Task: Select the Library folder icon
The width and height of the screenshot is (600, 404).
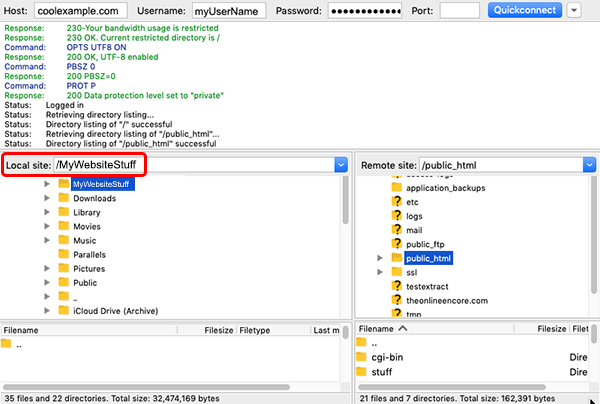Action: point(64,212)
